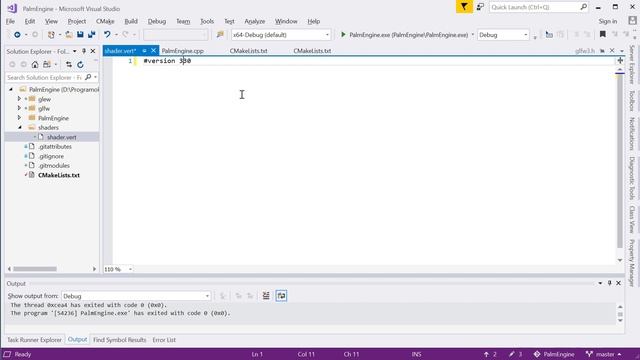Open the File menu

coord(10,21)
